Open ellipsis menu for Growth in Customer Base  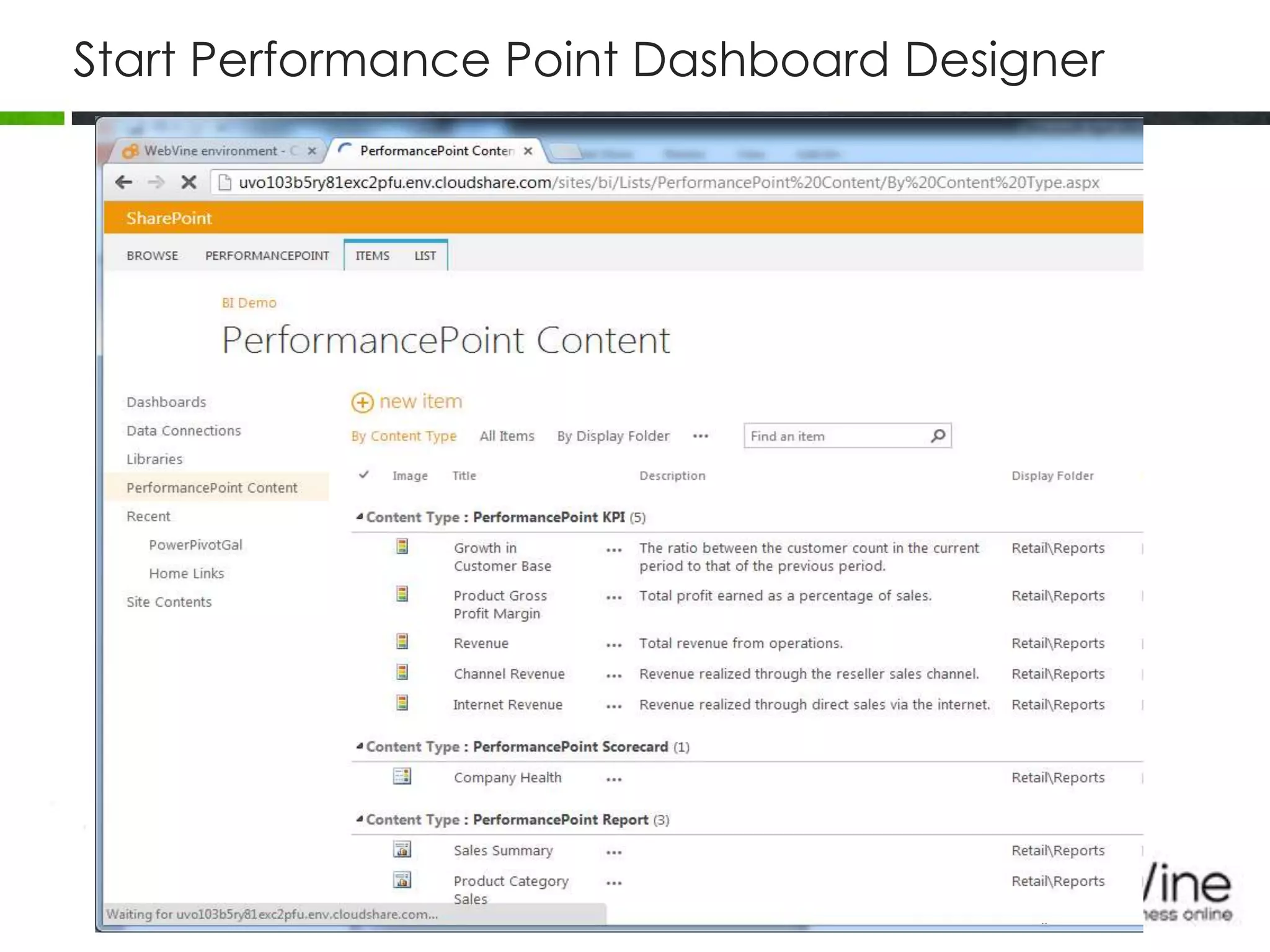[x=614, y=550]
